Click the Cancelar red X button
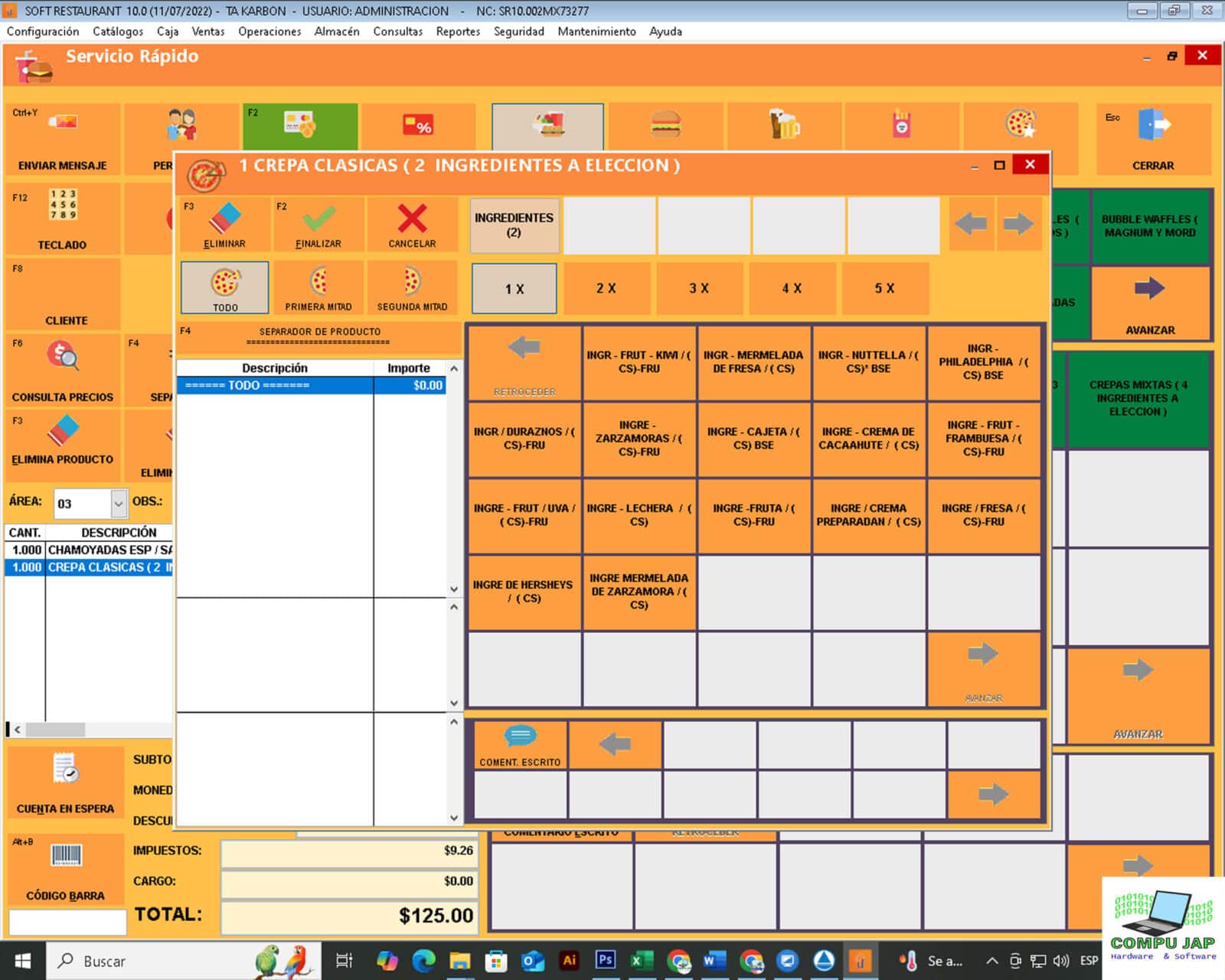The width and height of the screenshot is (1225, 980). click(412, 224)
